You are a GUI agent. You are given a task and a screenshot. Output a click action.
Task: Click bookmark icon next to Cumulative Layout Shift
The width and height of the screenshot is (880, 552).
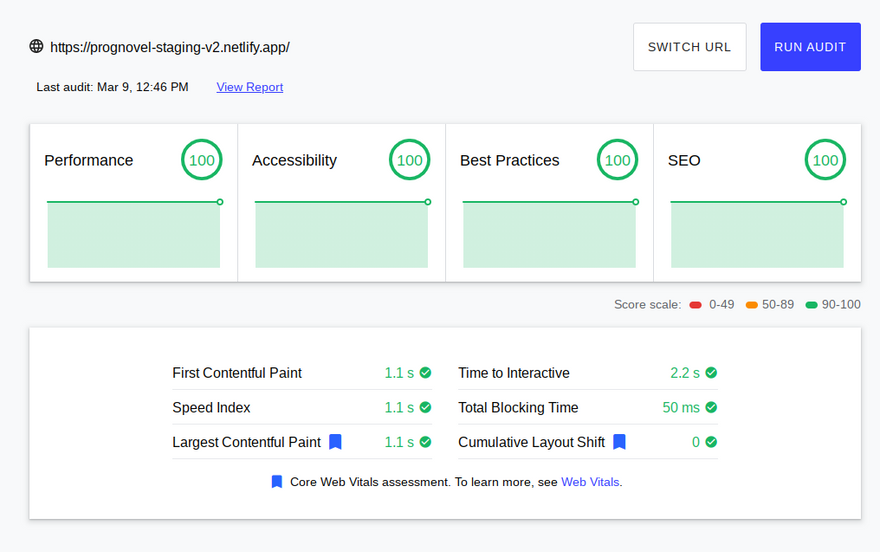coord(619,442)
